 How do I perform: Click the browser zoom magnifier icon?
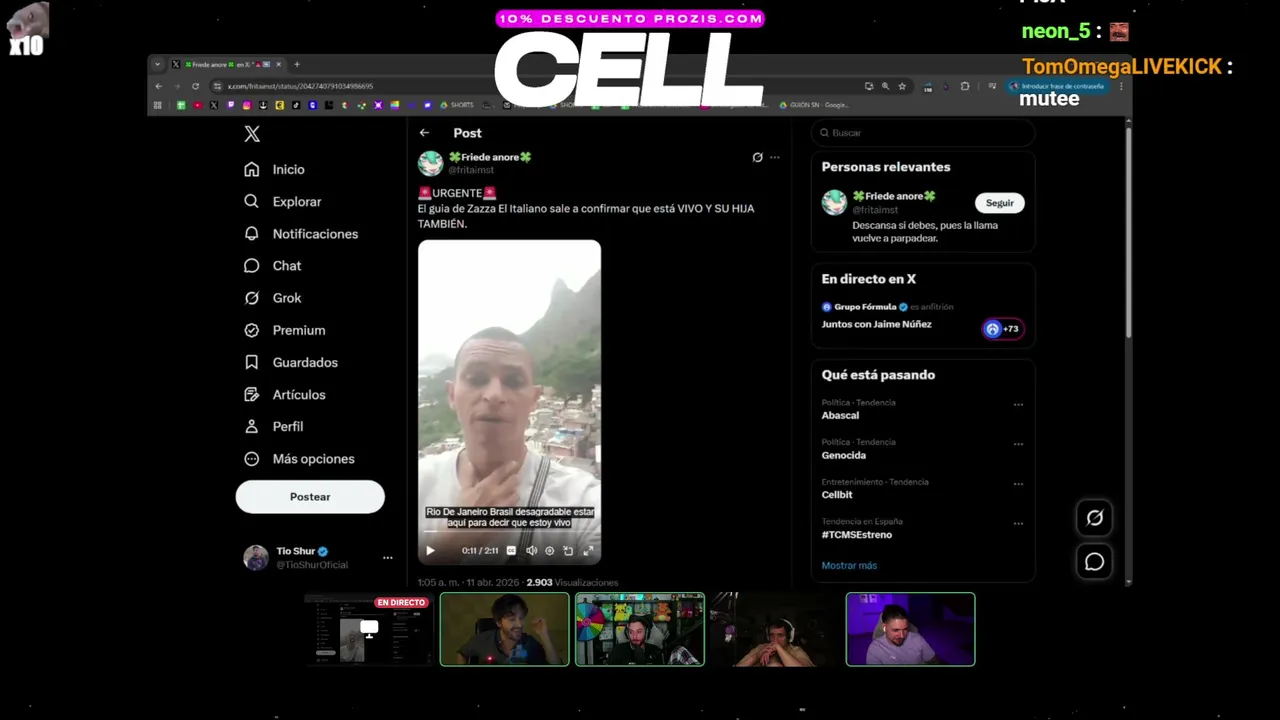point(885,86)
